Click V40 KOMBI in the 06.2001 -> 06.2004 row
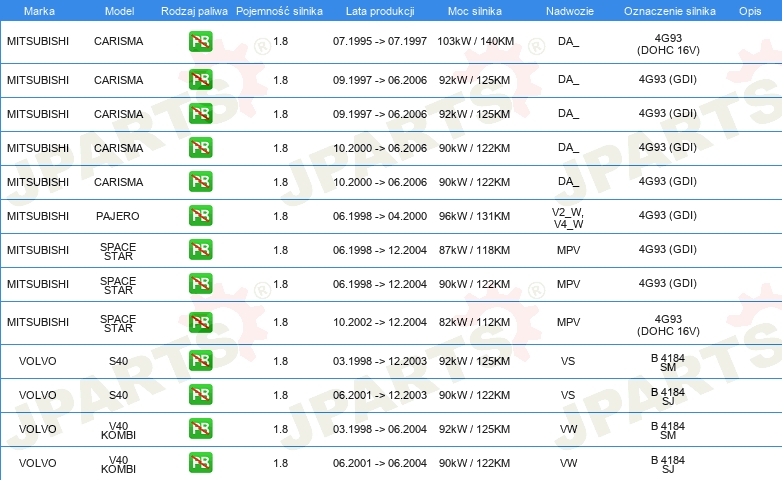The image size is (782, 480). click(x=118, y=465)
